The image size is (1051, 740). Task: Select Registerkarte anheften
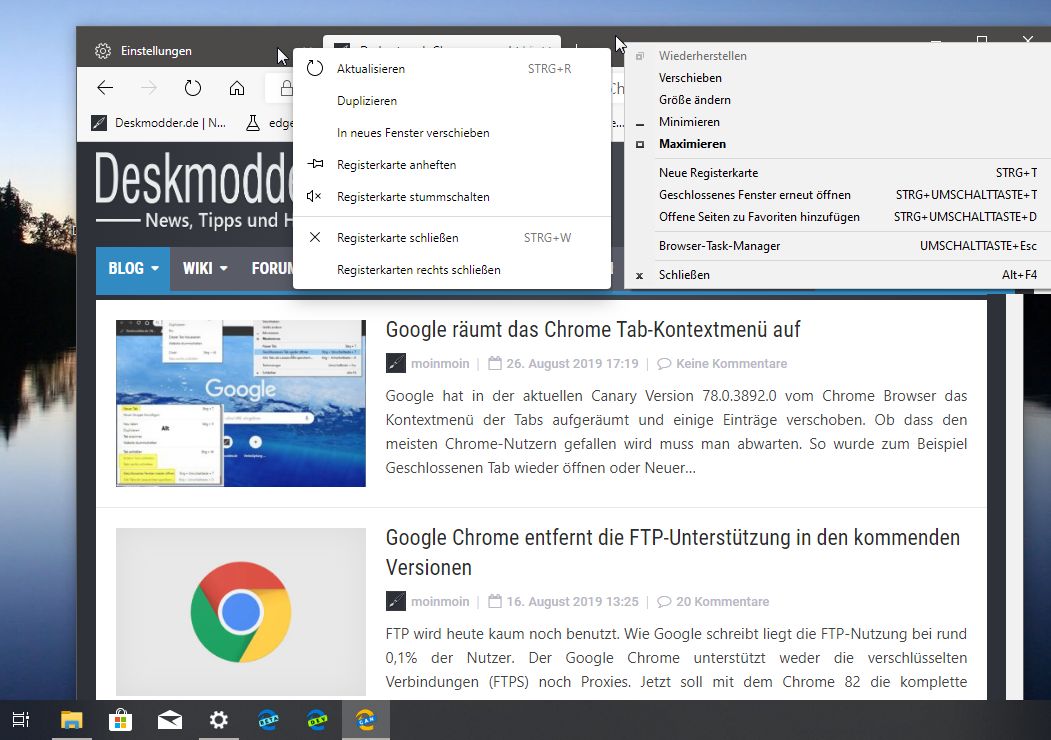(452, 165)
